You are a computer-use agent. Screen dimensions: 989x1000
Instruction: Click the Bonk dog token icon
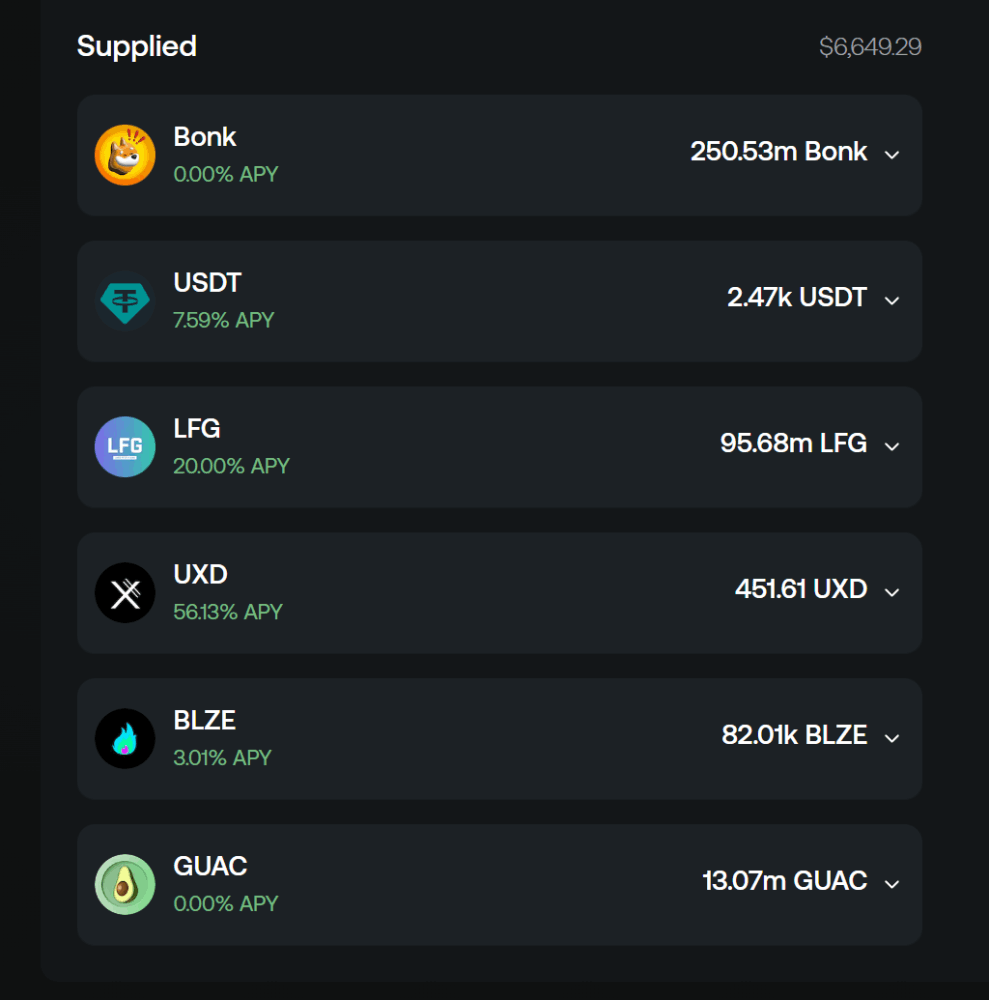tap(125, 155)
